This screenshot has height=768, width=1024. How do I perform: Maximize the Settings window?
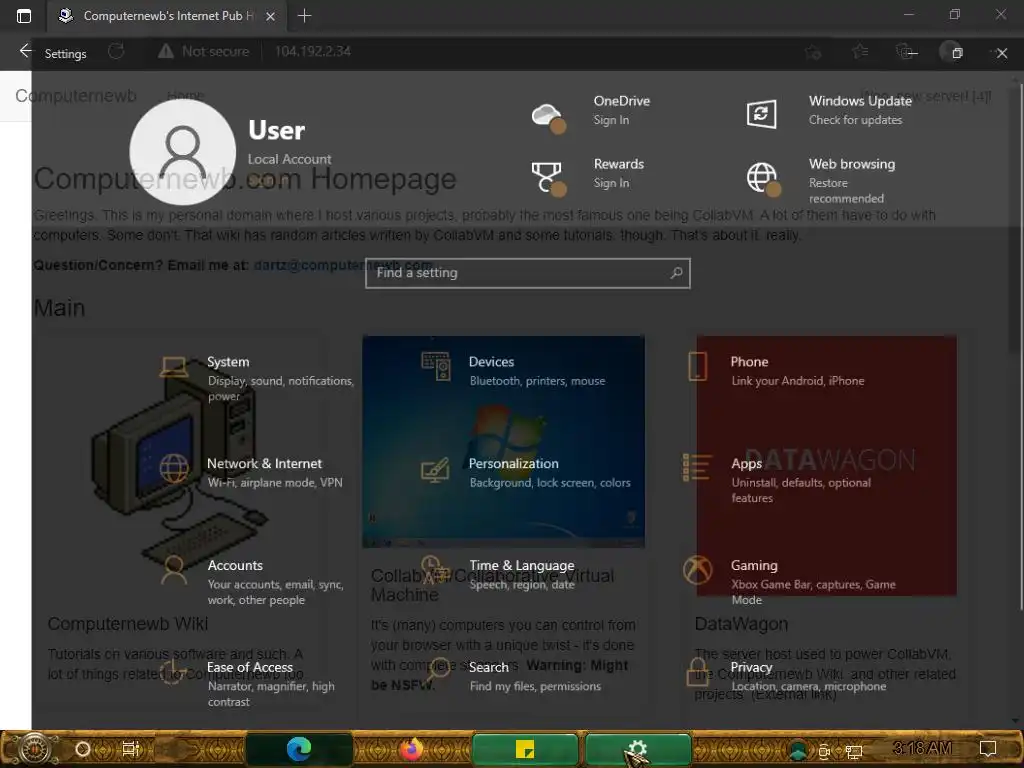[x=957, y=53]
